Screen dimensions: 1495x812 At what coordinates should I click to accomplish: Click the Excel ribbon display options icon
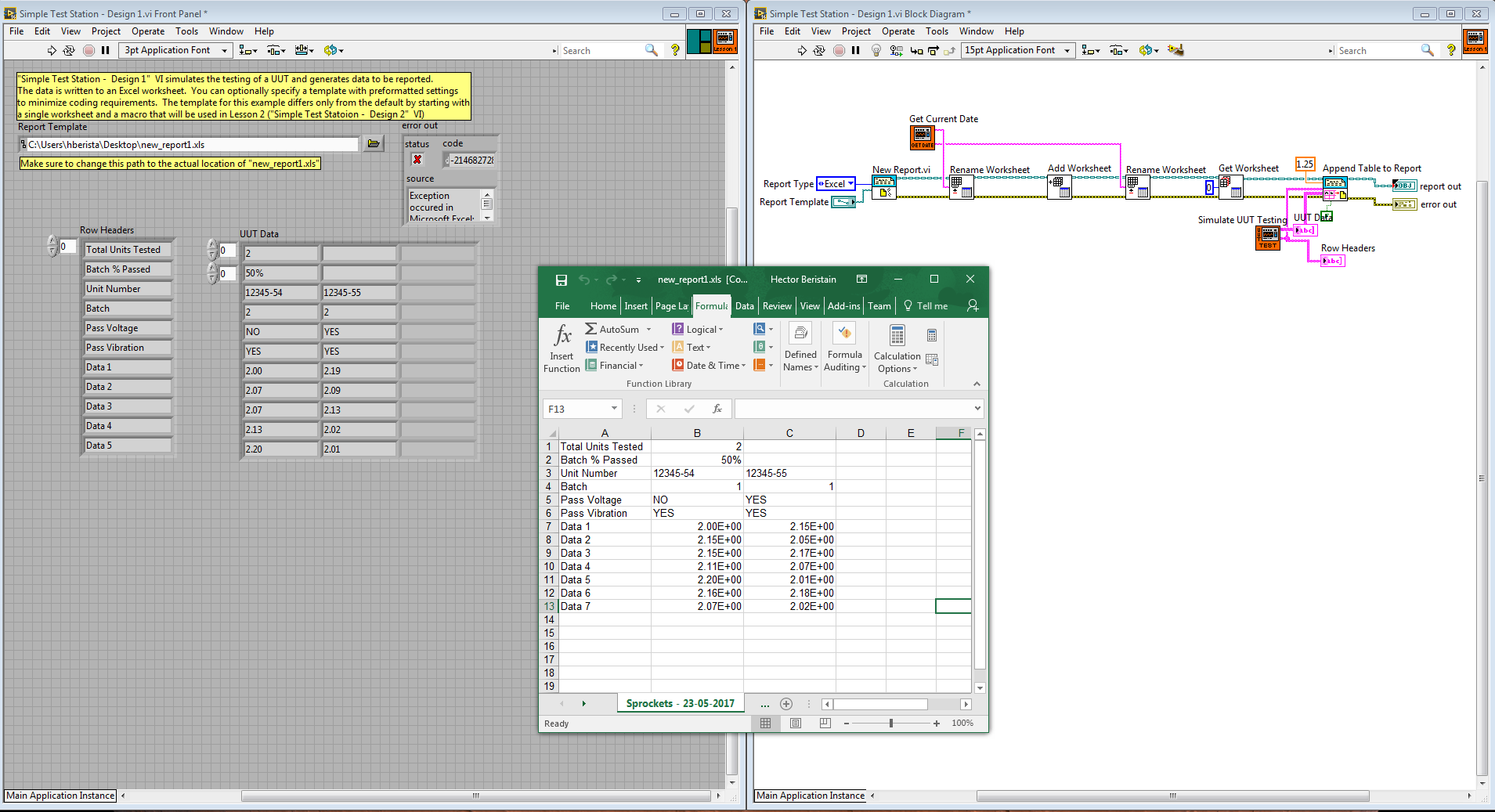tap(861, 280)
